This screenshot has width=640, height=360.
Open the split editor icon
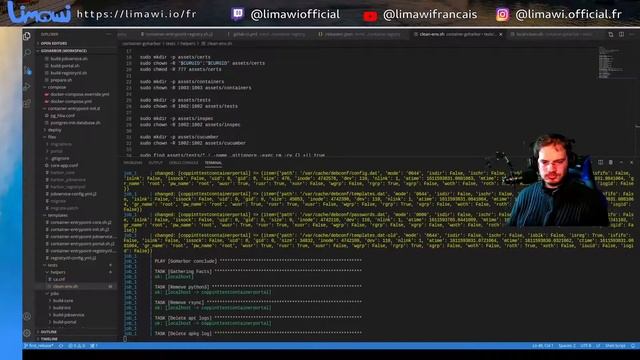tap(621, 34)
